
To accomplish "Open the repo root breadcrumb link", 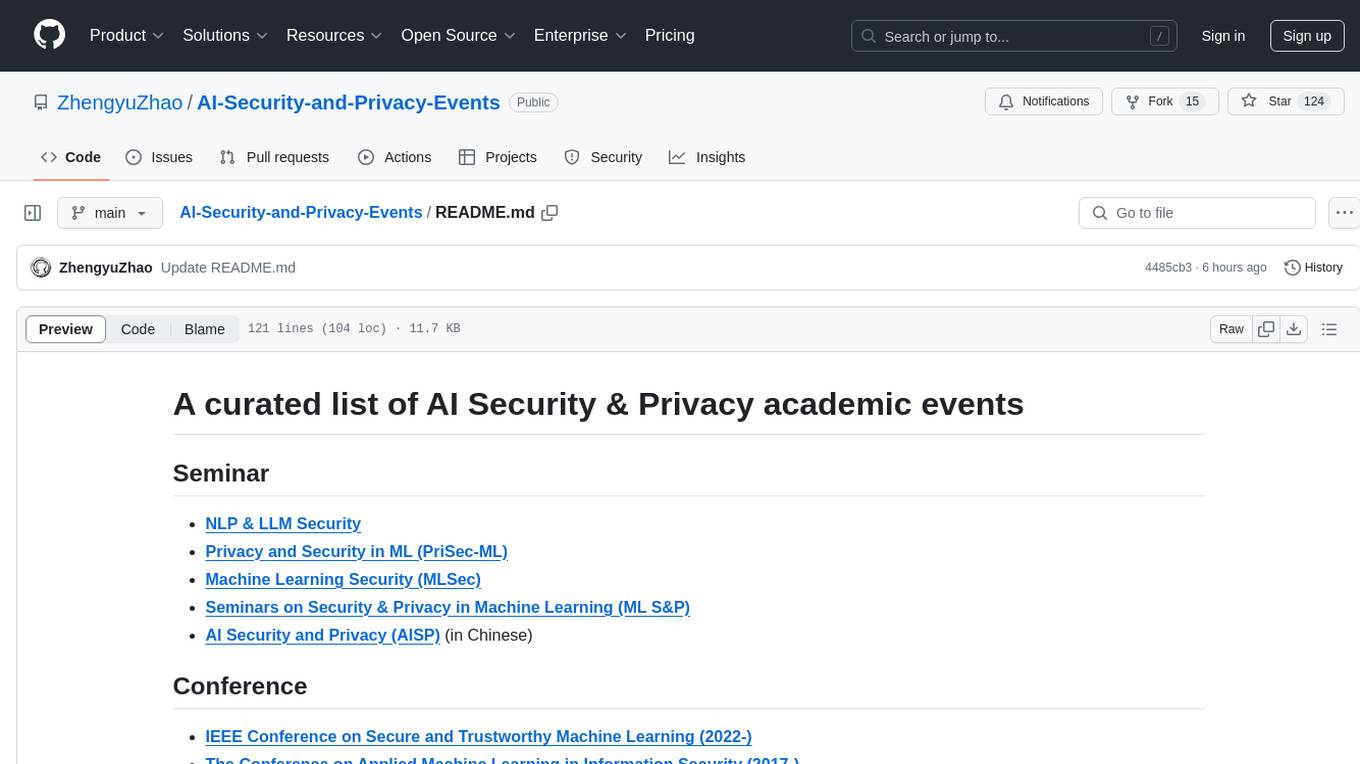I will 301,212.
